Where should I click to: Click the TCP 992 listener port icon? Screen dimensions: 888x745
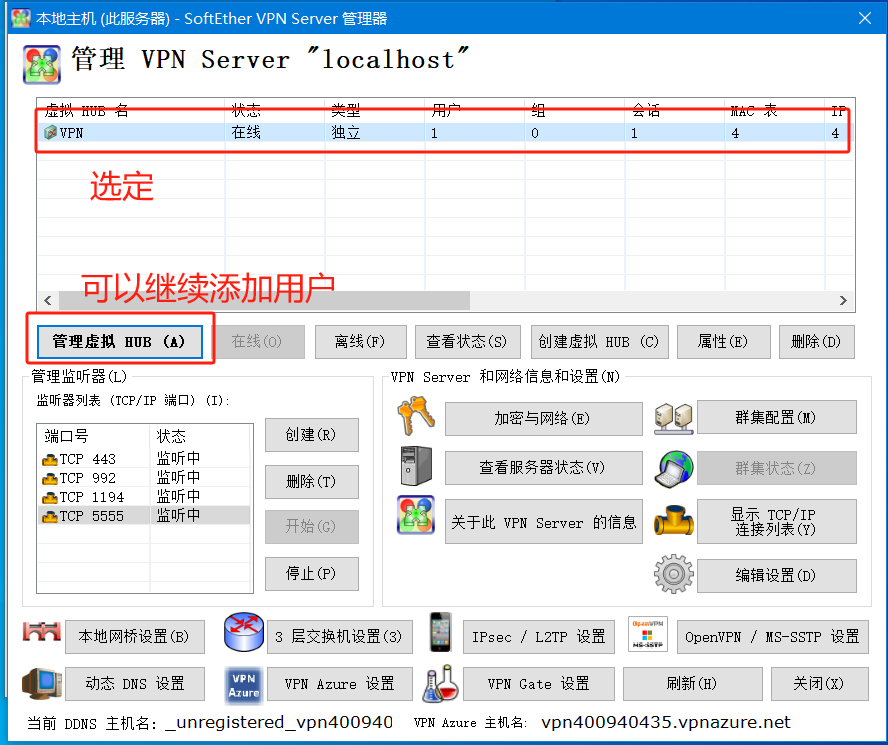50,479
